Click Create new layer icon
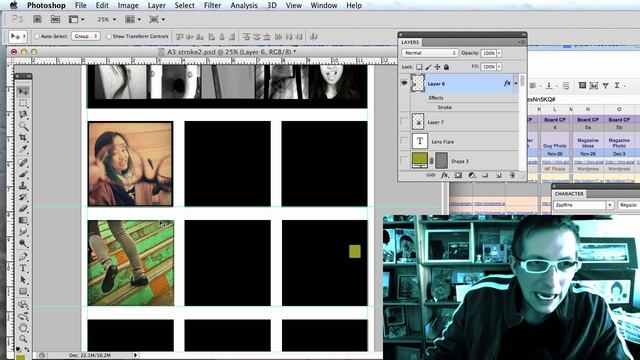Screen dimensions: 640x360 tap(499, 175)
